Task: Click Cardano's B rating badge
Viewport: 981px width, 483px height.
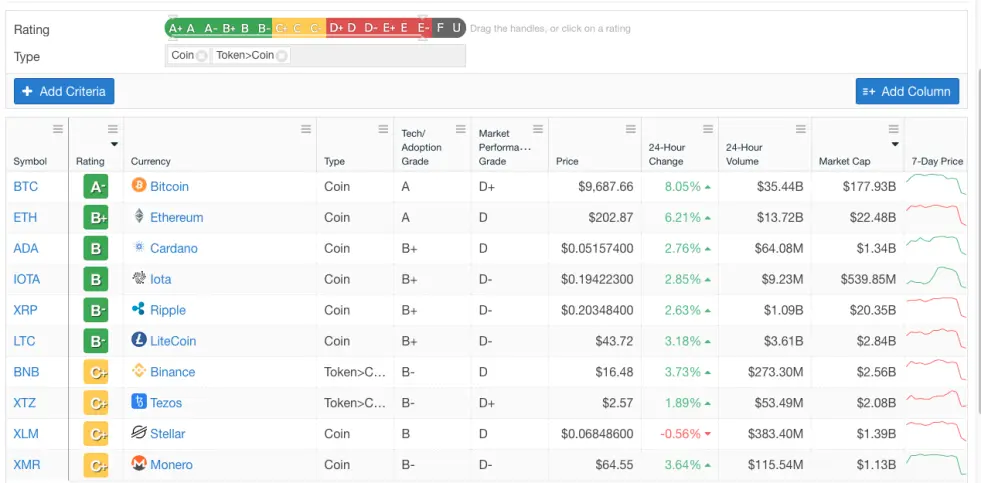Action: coord(96,248)
